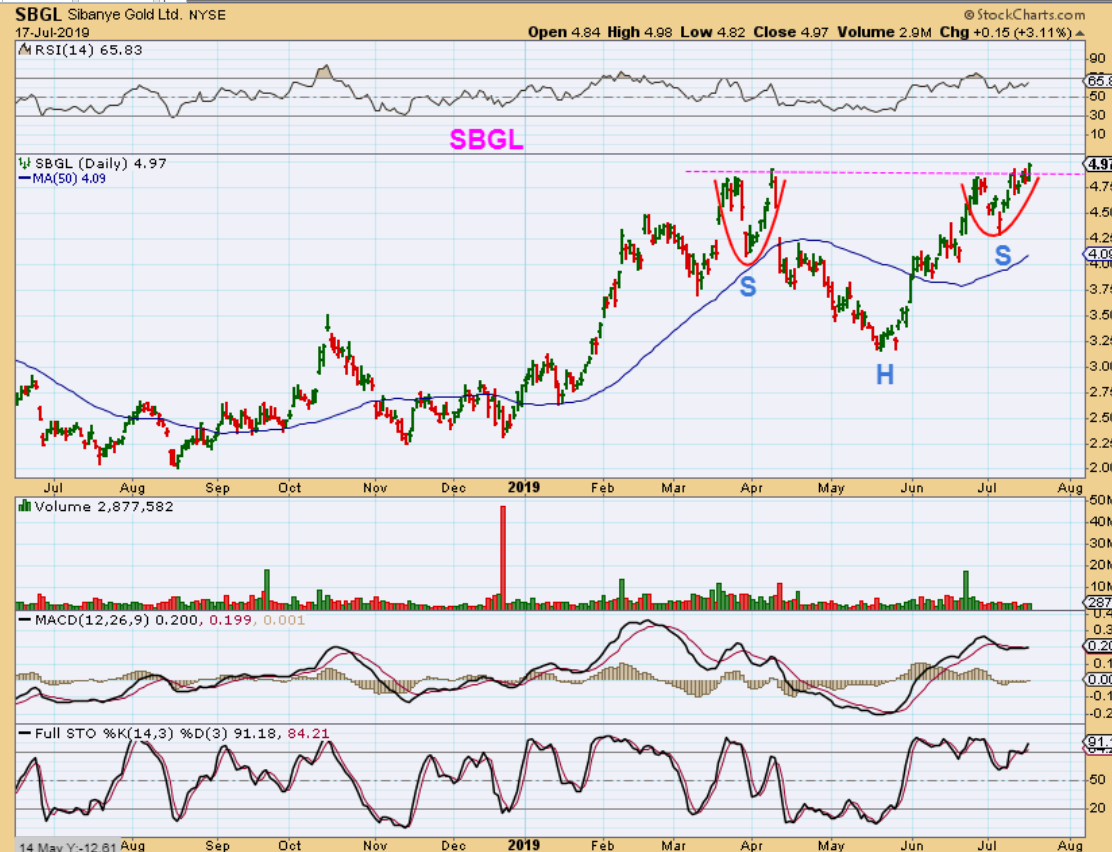
Task: Click the tall red volume spike bar
Action: pyautogui.click(x=503, y=556)
